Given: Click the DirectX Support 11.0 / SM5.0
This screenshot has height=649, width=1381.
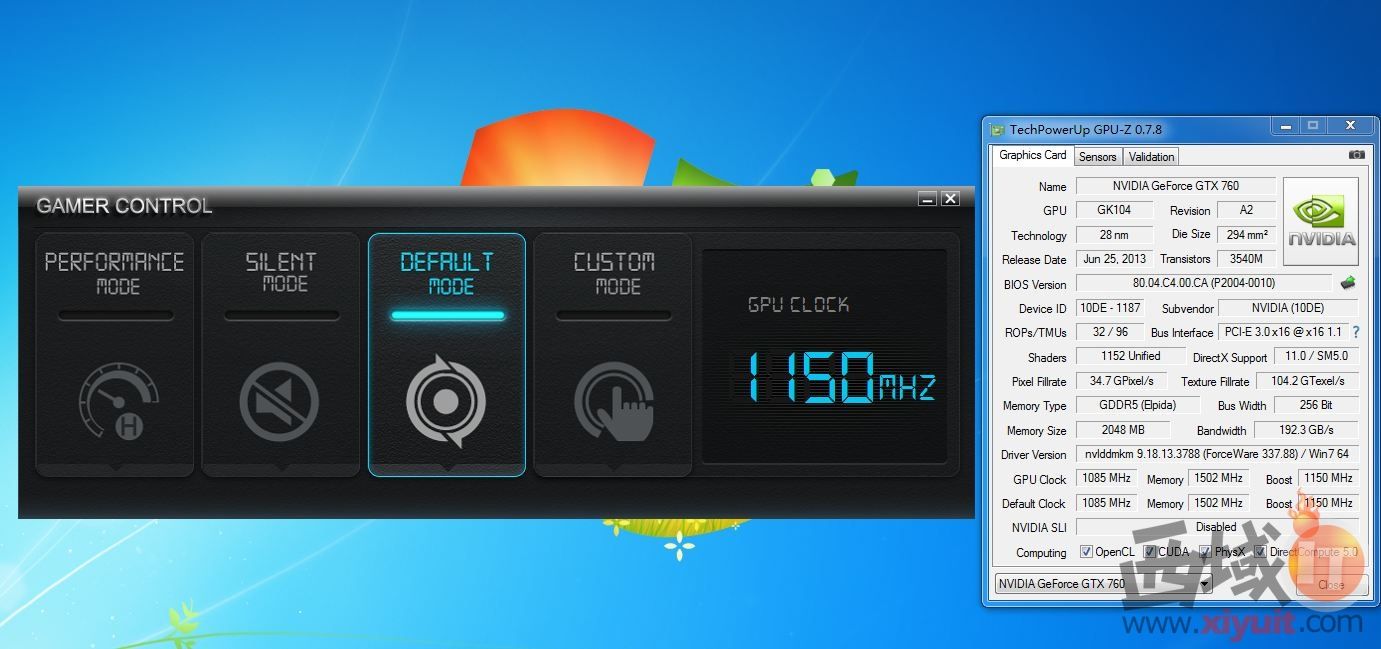Looking at the screenshot, I should 1316,356.
